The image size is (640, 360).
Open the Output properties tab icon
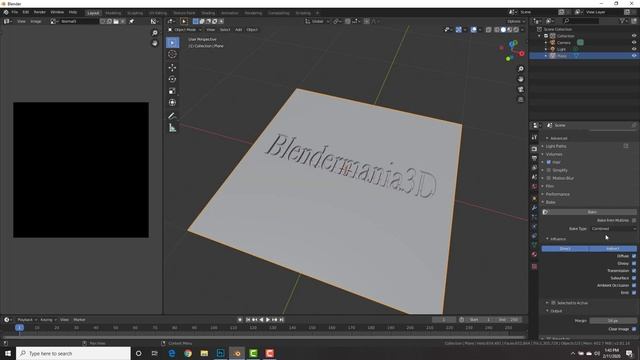click(x=534, y=158)
